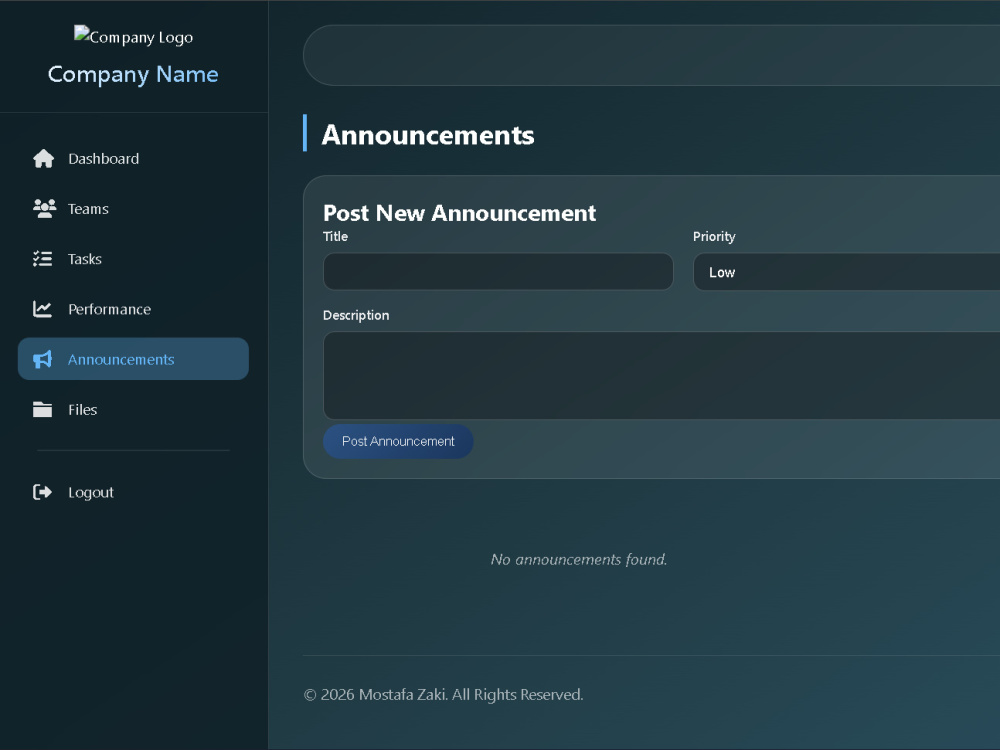Focus the Description text area

[661, 376]
